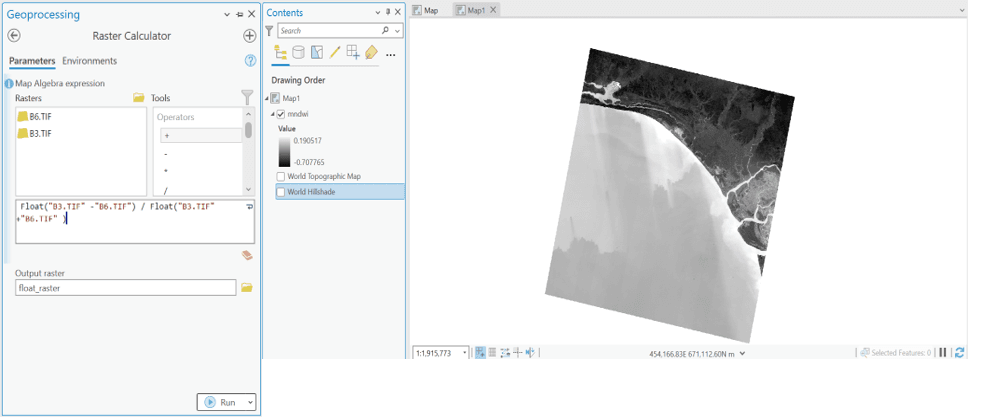Viewport: 987px width, 417px height.
Task: Click the List By Drawing Order icon
Action: click(x=280, y=53)
